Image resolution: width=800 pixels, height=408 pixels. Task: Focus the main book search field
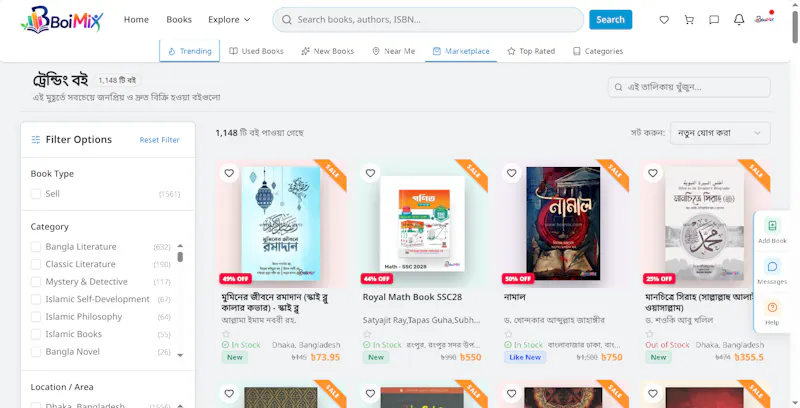pyautogui.click(x=428, y=20)
